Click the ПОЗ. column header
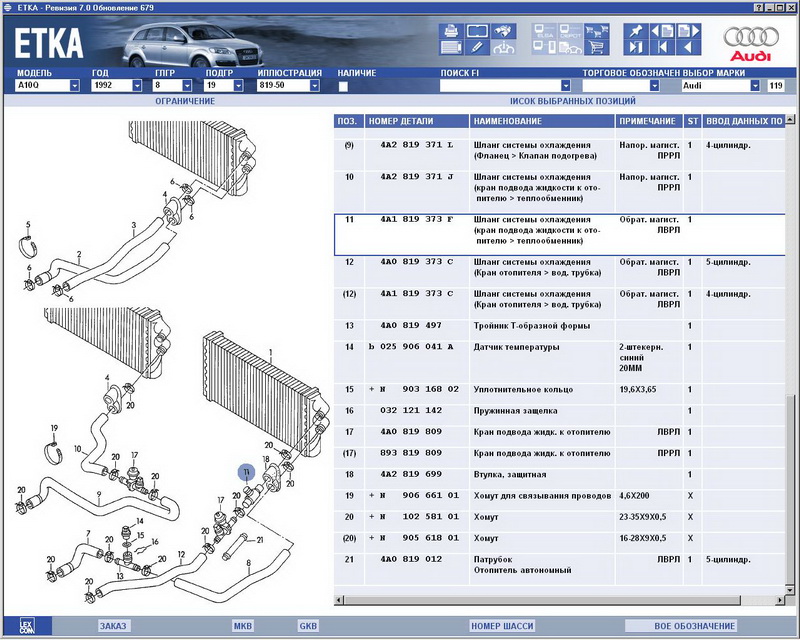The height and width of the screenshot is (640, 800). (x=349, y=121)
